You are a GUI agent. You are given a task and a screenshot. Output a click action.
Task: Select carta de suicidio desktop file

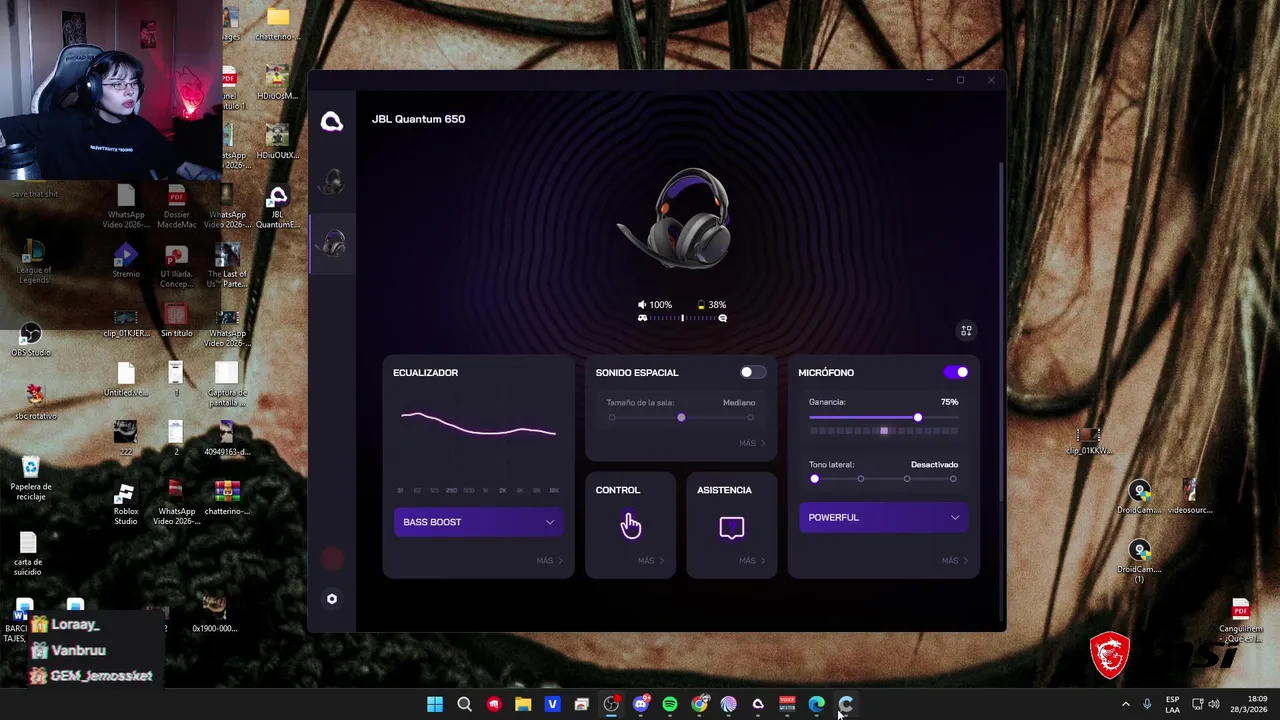(x=28, y=554)
